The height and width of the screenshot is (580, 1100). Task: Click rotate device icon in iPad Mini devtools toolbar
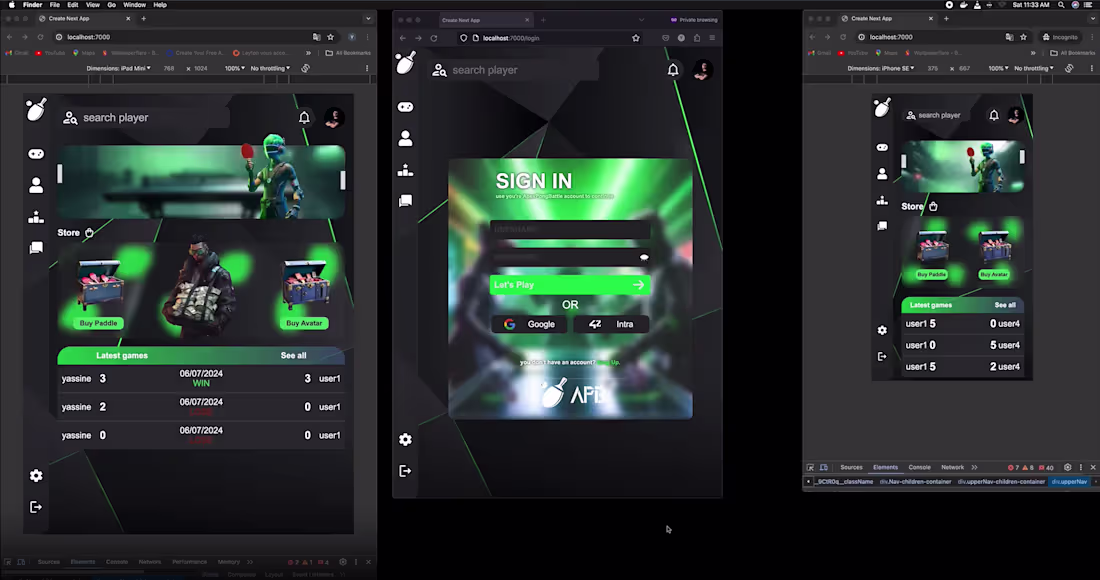pos(305,68)
